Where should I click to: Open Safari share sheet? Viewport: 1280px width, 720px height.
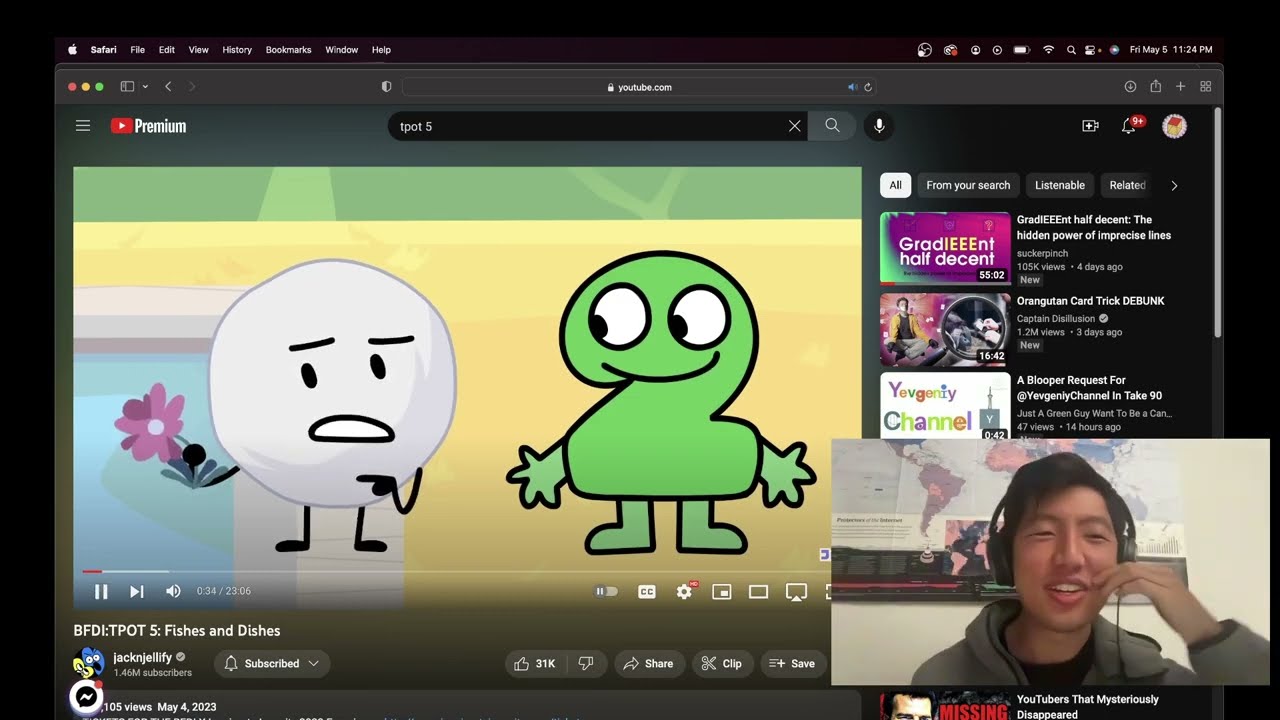click(1155, 87)
